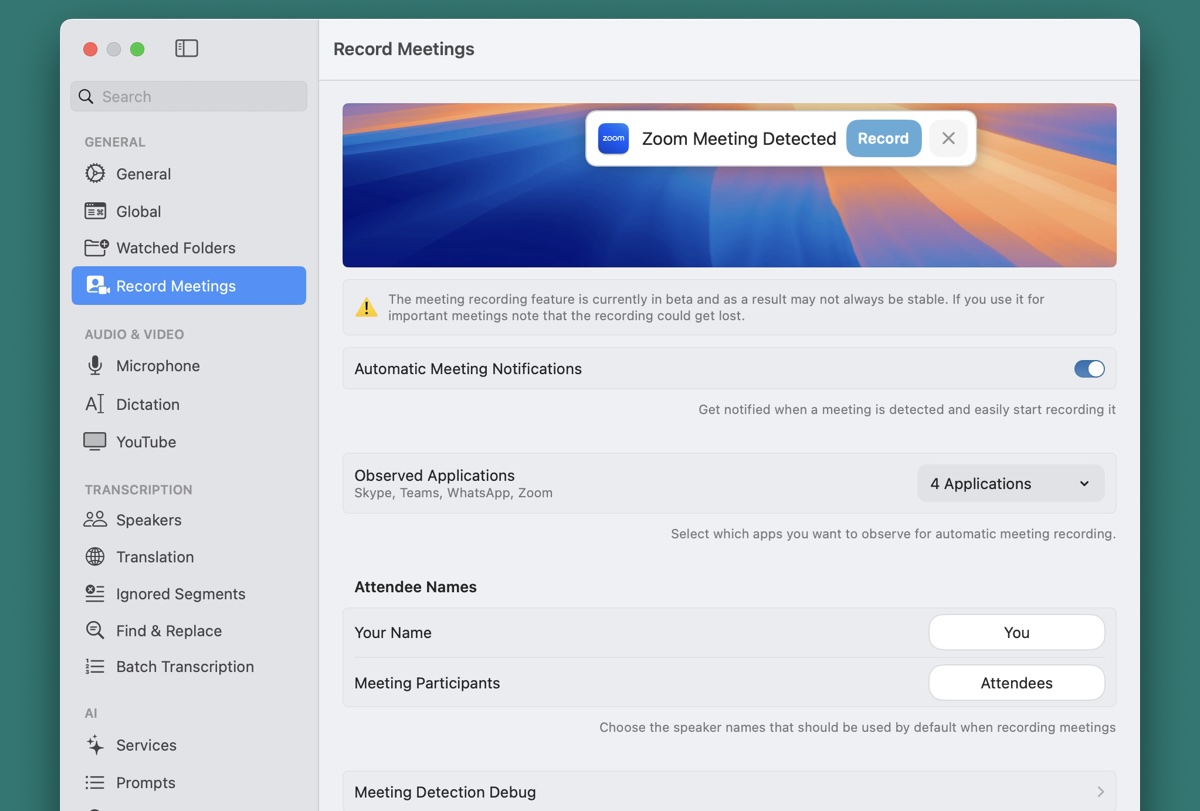Click the Translation sidebar label
The width and height of the screenshot is (1200, 811).
click(x=155, y=557)
